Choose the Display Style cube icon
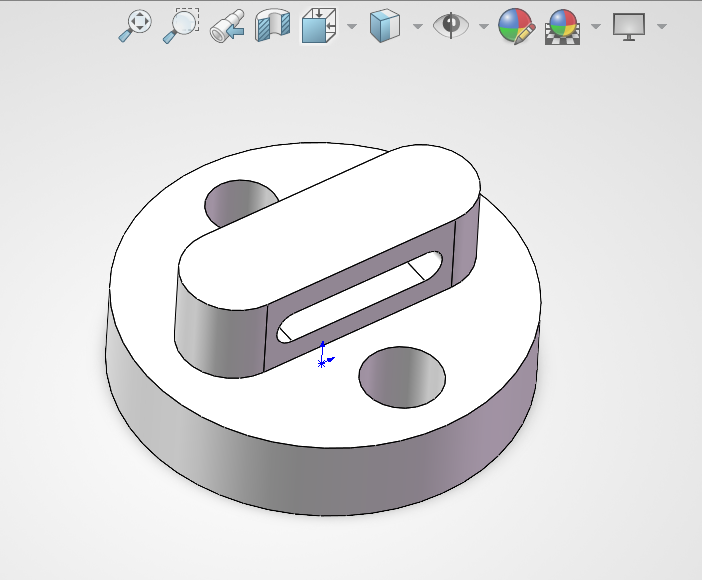 [x=385, y=26]
